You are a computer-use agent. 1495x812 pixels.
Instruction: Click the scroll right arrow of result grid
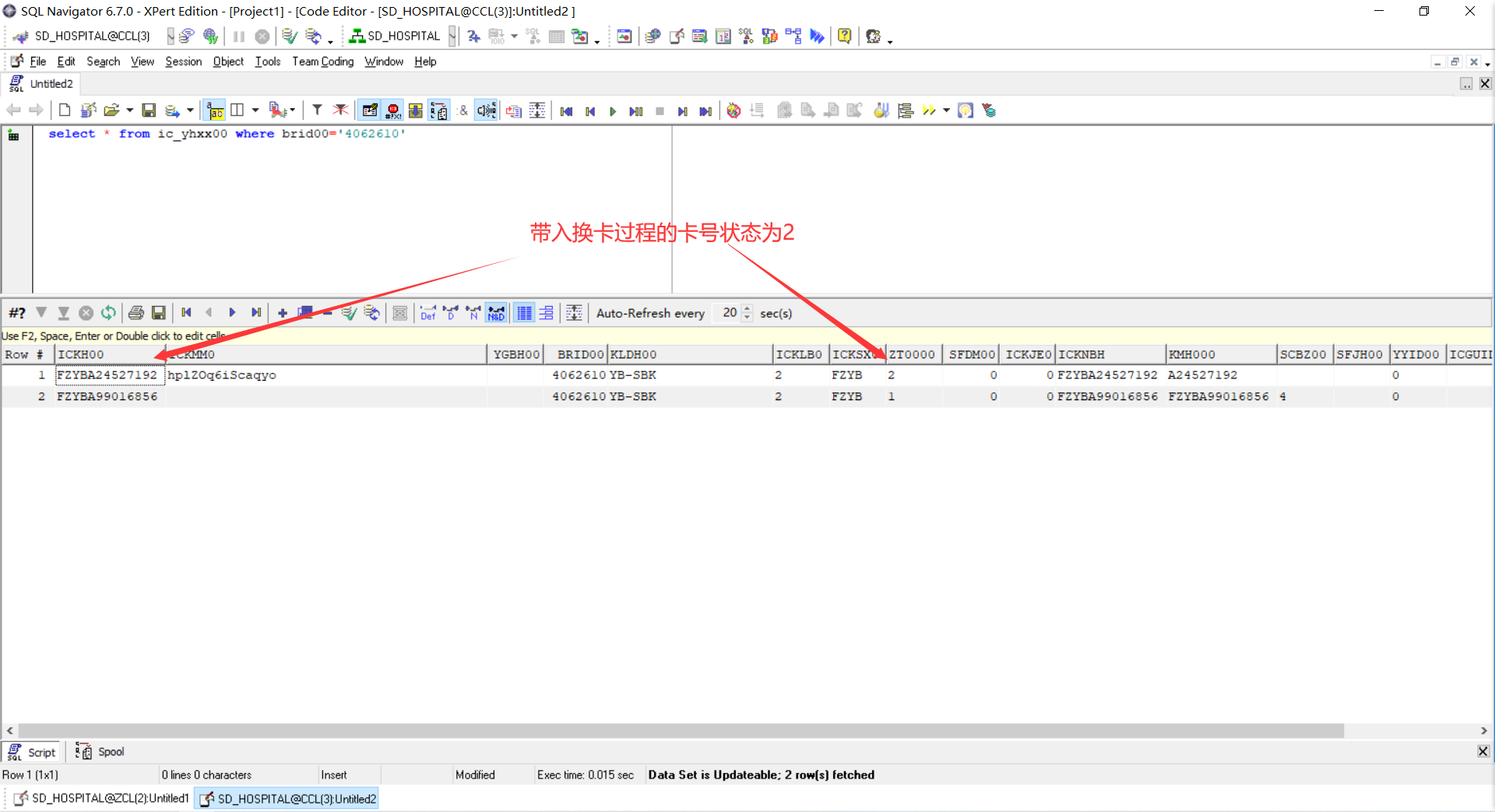[x=1484, y=731]
